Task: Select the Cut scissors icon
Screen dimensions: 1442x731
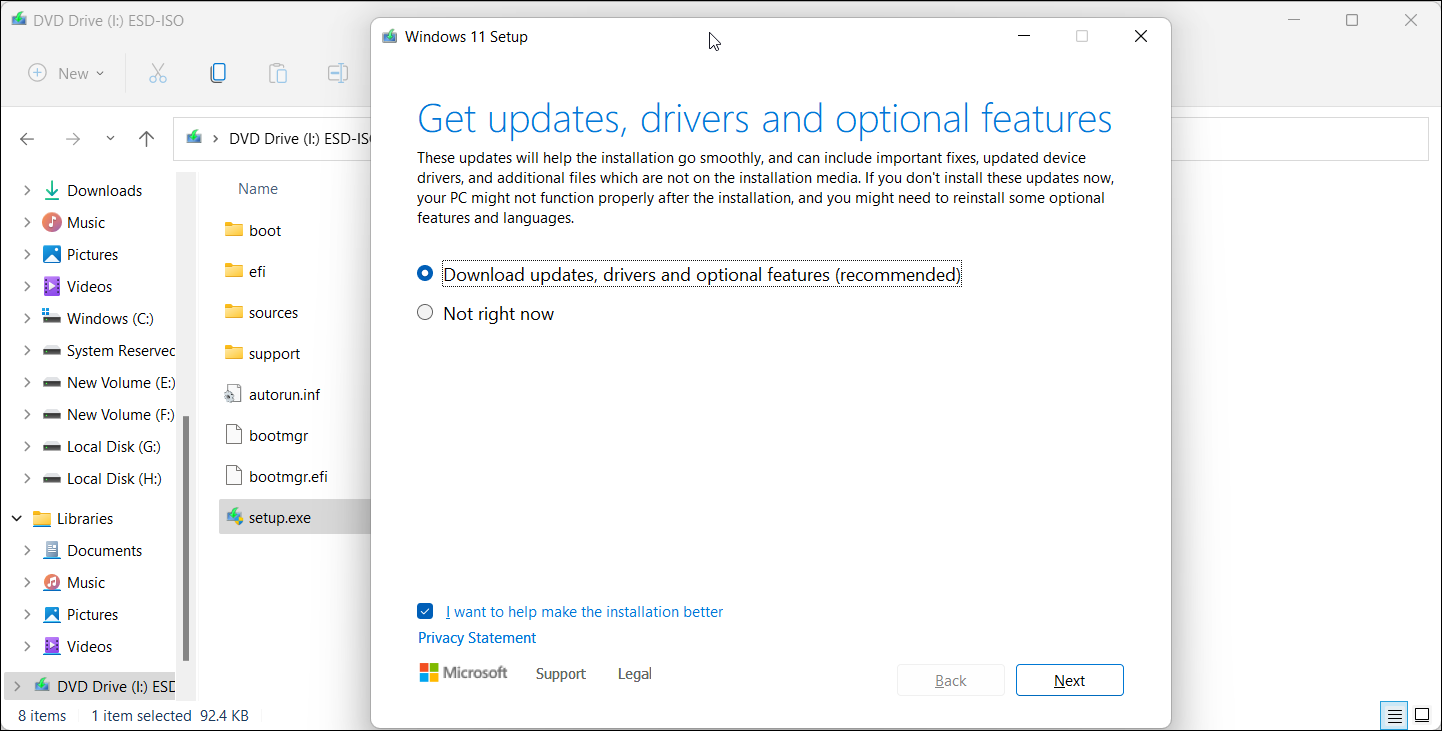Action: [x=157, y=73]
